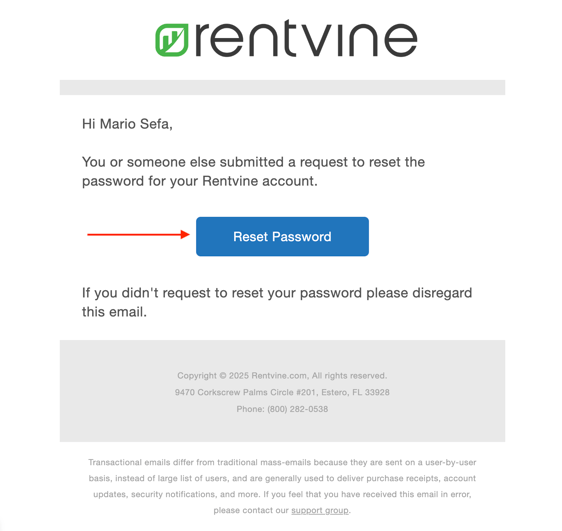
Task: Select the phone number (800) 282-0538
Action: 297,409
